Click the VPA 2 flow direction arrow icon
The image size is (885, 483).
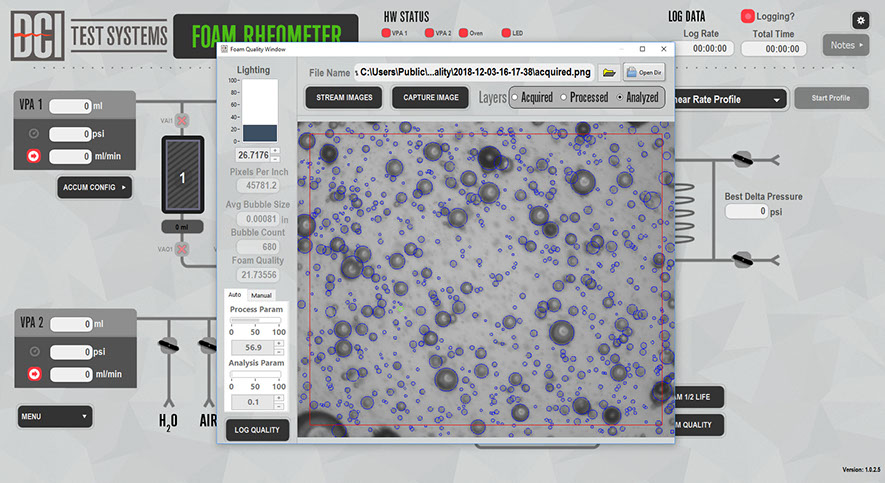pos(34,374)
